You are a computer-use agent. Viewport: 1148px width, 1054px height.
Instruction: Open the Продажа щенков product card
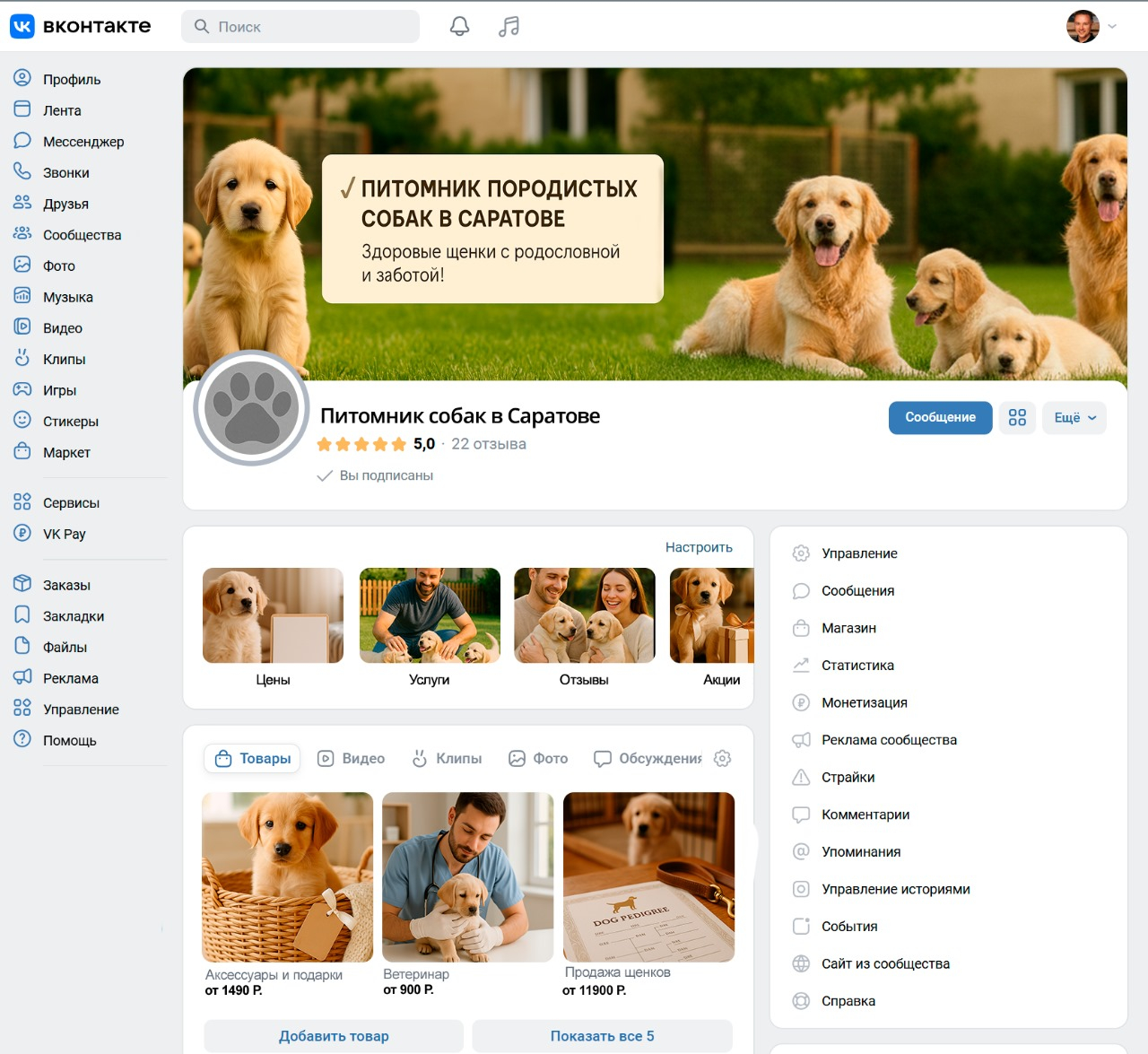(648, 894)
